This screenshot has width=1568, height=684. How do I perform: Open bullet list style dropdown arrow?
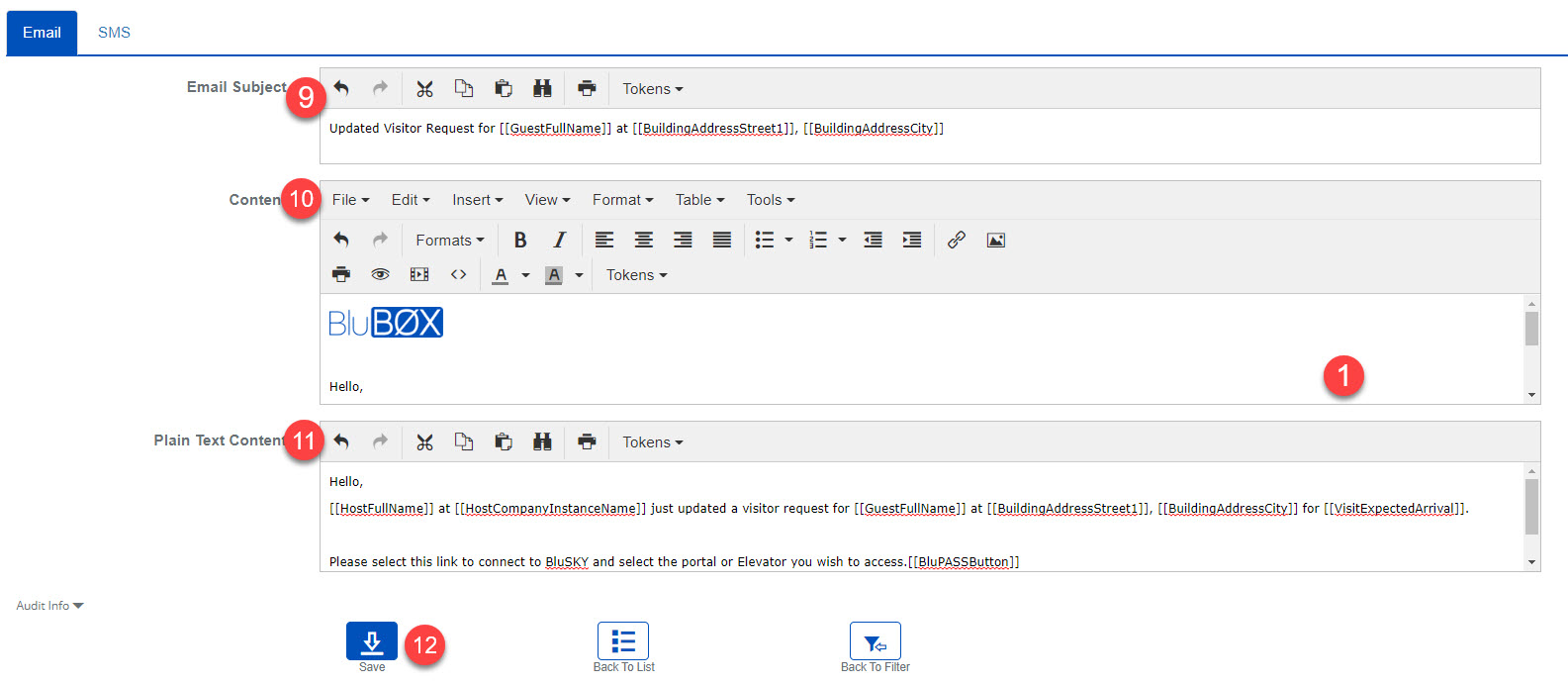tap(788, 241)
